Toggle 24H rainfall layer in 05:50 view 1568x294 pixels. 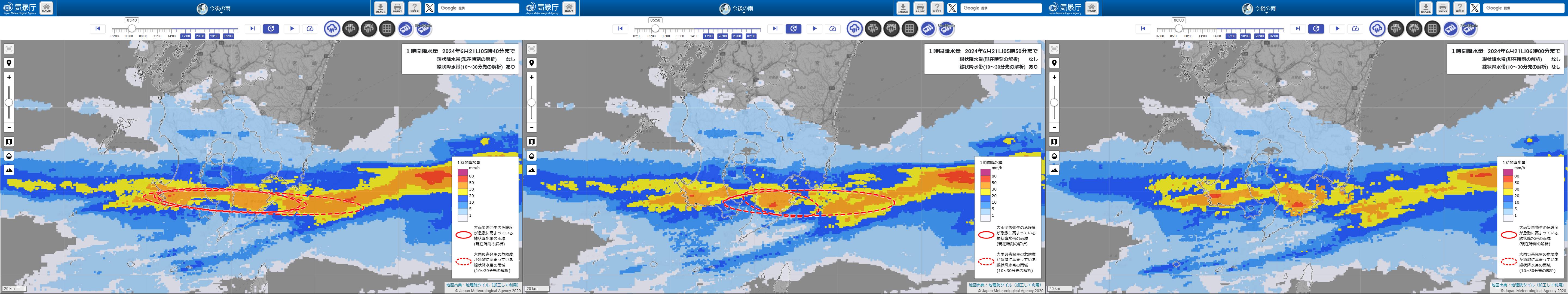pyautogui.click(x=891, y=28)
